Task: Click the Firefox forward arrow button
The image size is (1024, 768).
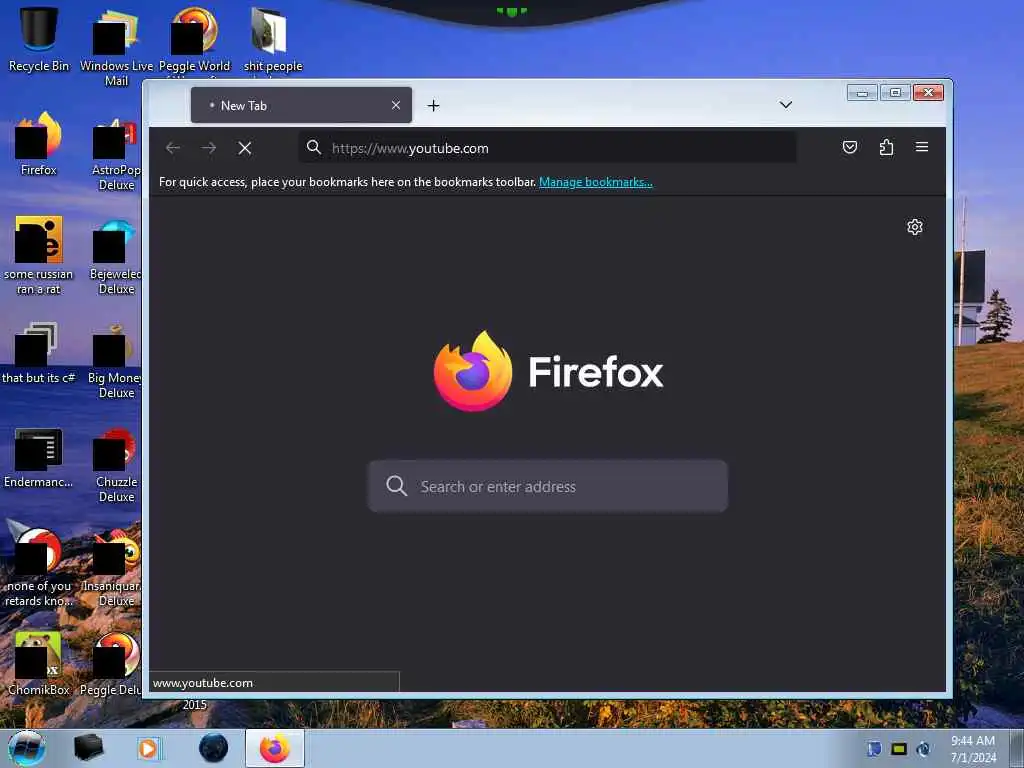Action: [x=209, y=148]
